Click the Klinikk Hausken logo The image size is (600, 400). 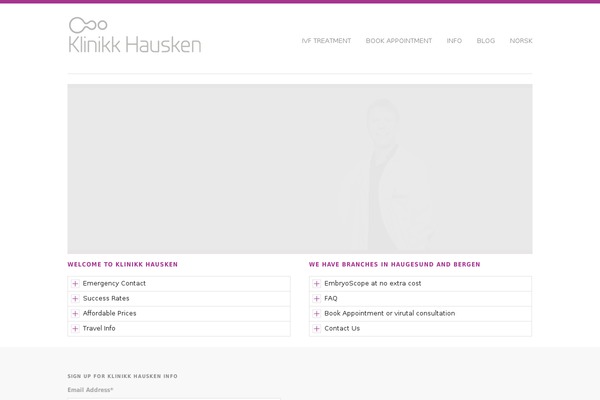click(x=135, y=35)
